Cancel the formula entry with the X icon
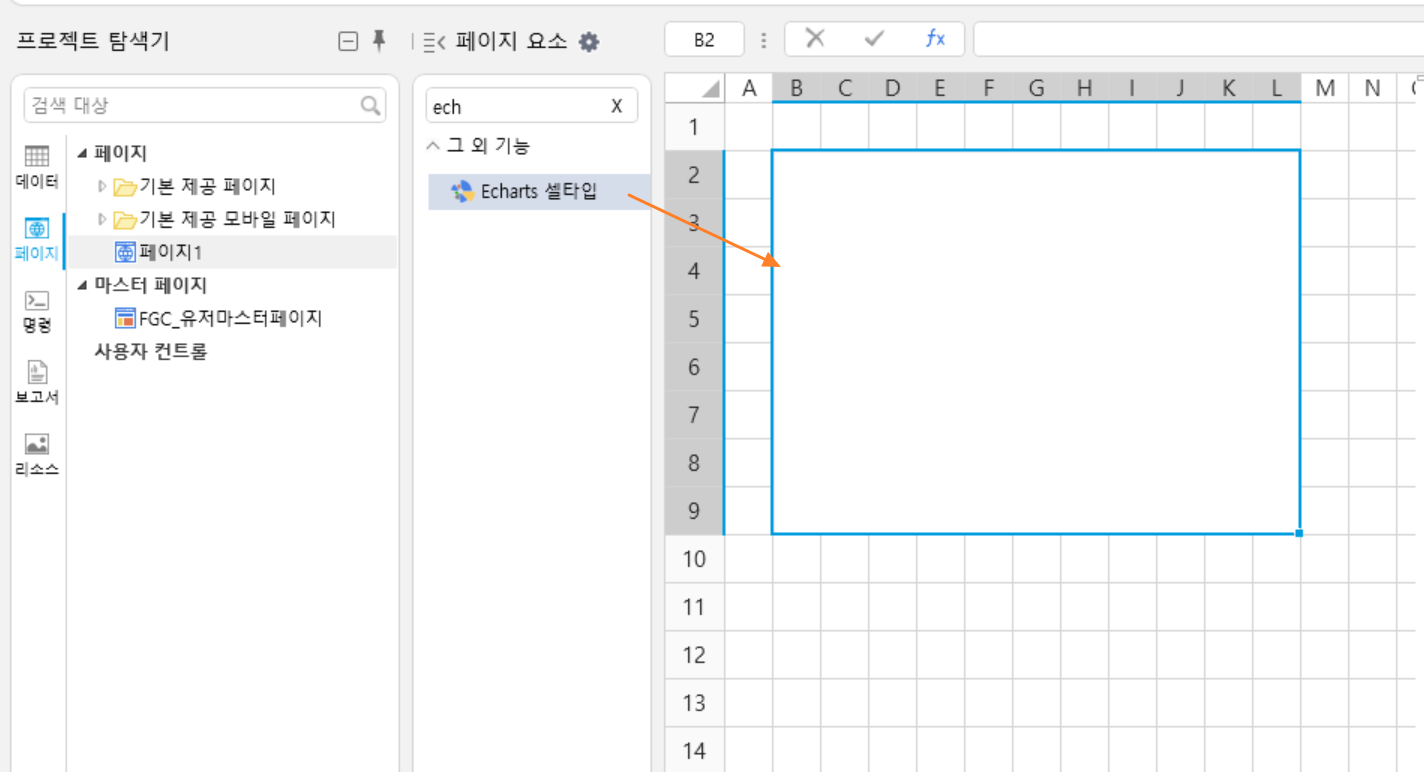The height and width of the screenshot is (772, 1424). (x=815, y=39)
